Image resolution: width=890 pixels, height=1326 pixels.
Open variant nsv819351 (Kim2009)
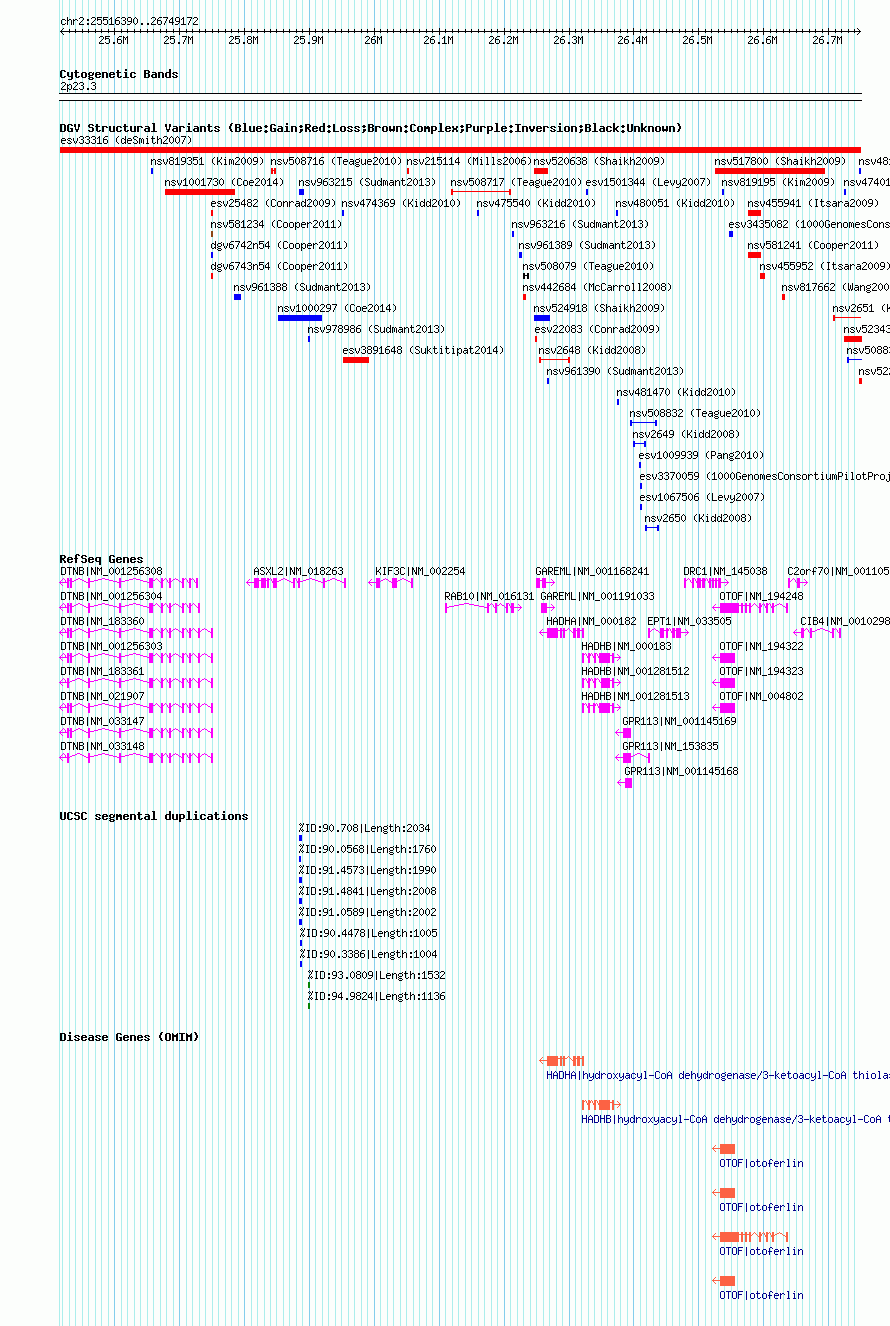point(207,161)
